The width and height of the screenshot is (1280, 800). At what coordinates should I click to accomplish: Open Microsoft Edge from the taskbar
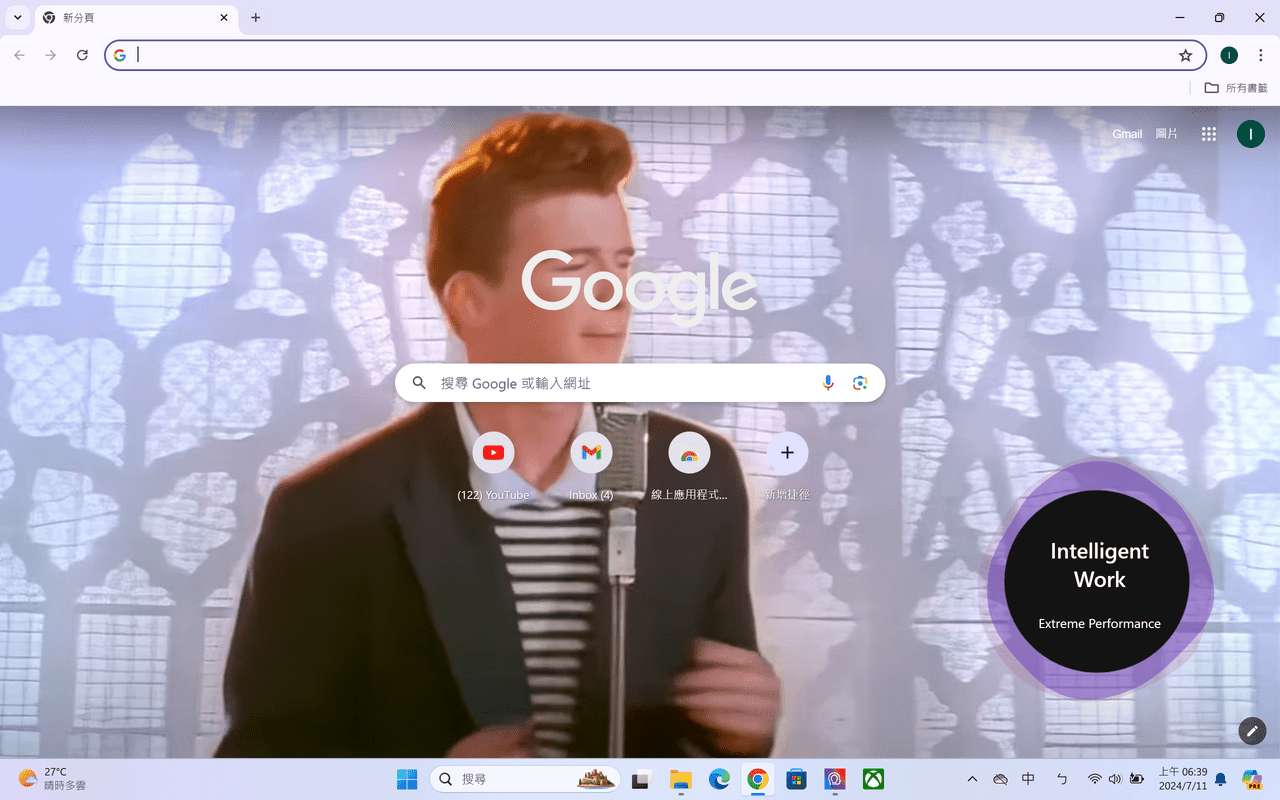[719, 779]
